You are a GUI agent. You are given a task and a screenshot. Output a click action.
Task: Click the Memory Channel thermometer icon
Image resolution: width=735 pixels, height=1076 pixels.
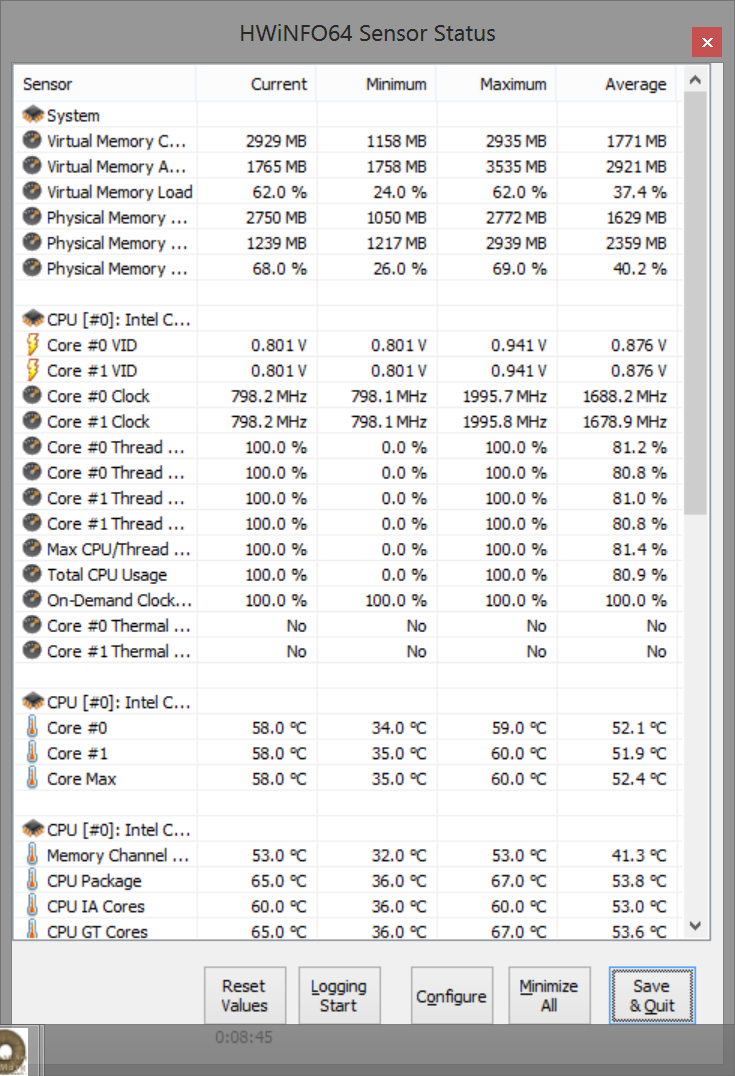(33, 856)
